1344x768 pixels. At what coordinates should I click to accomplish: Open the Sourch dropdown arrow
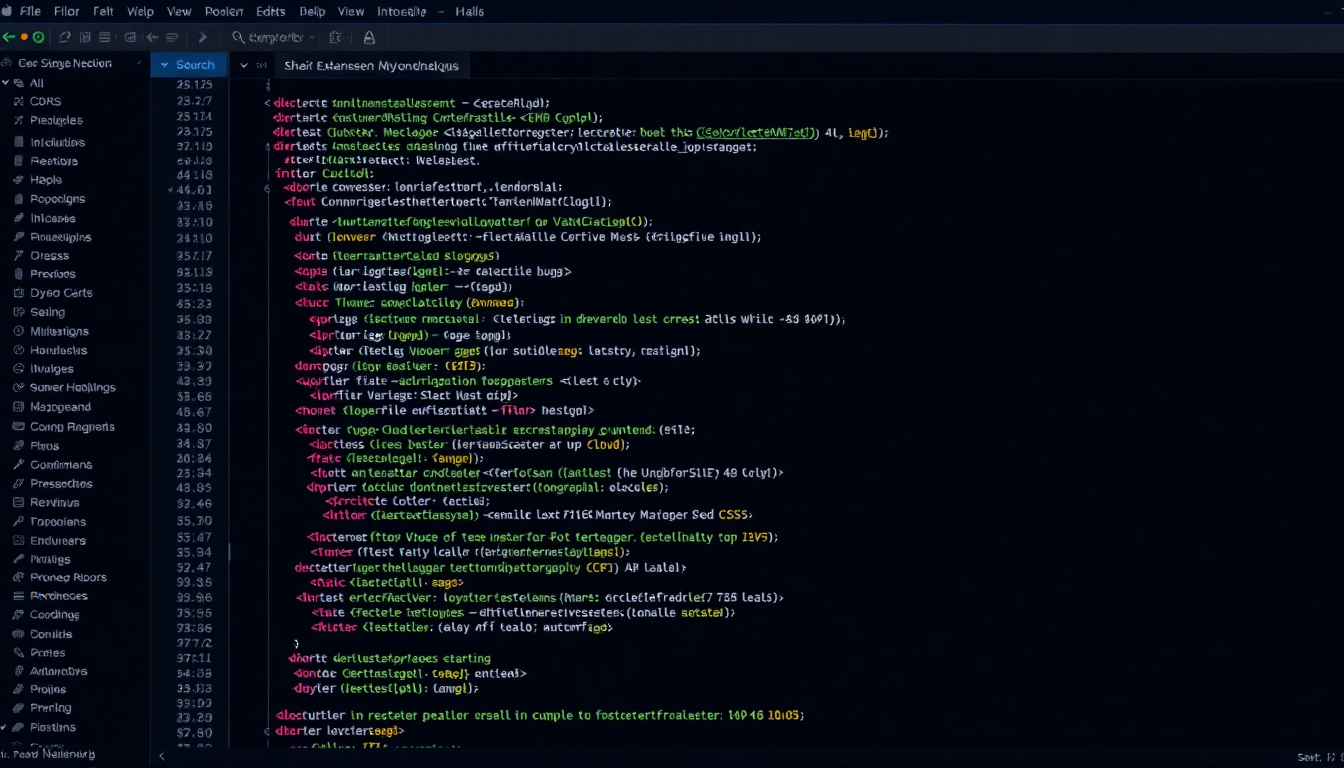(x=165, y=65)
